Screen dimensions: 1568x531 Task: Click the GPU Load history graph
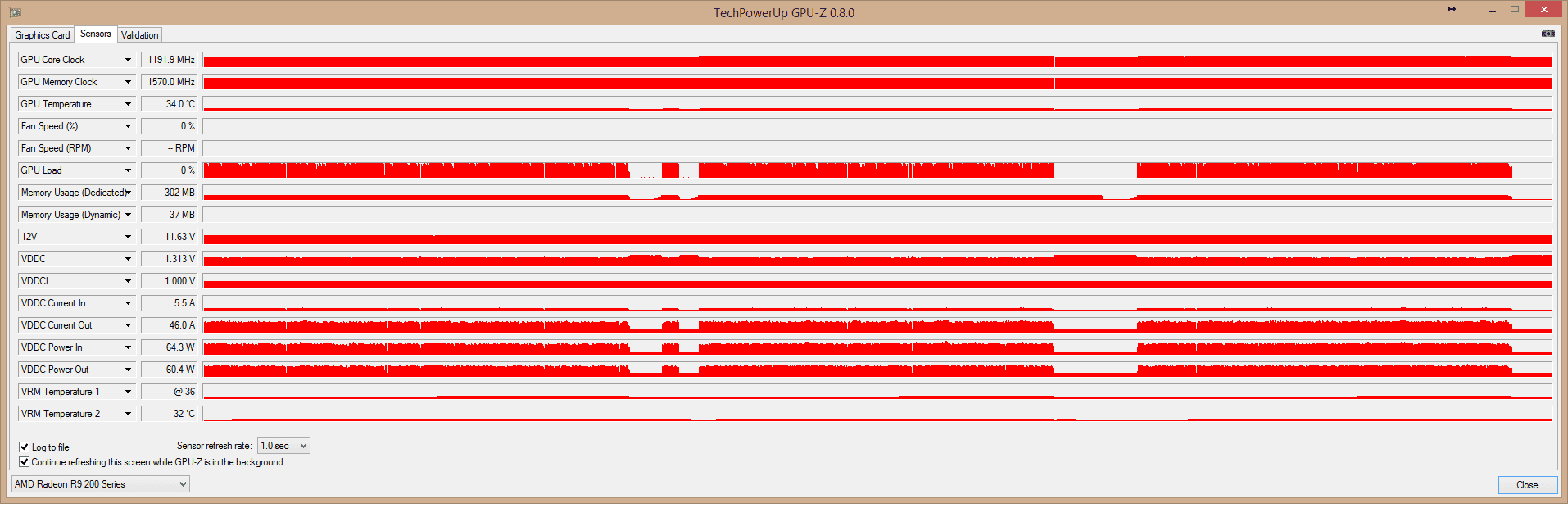[877, 170]
